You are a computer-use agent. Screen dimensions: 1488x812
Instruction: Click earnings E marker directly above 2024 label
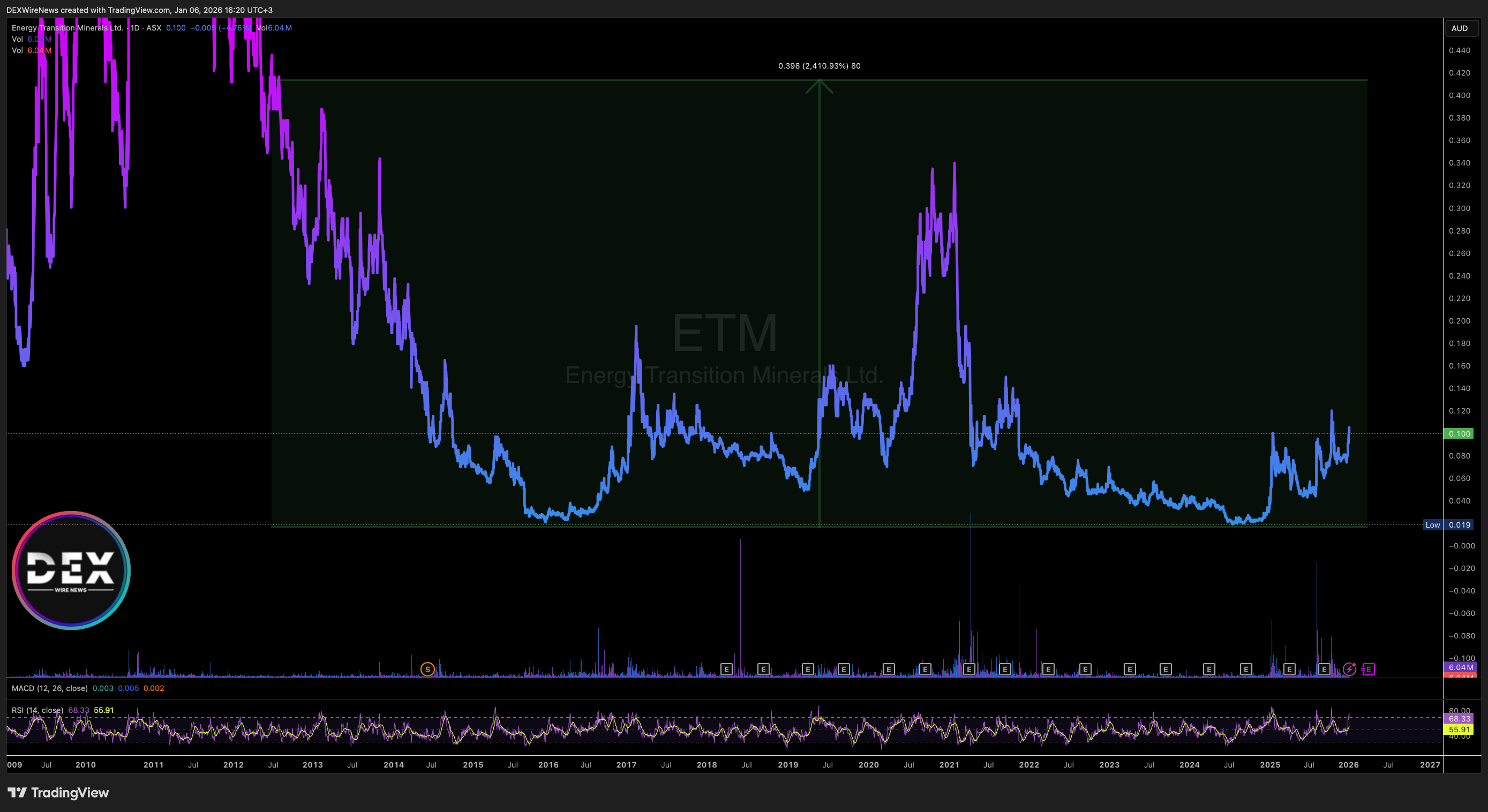1209,670
